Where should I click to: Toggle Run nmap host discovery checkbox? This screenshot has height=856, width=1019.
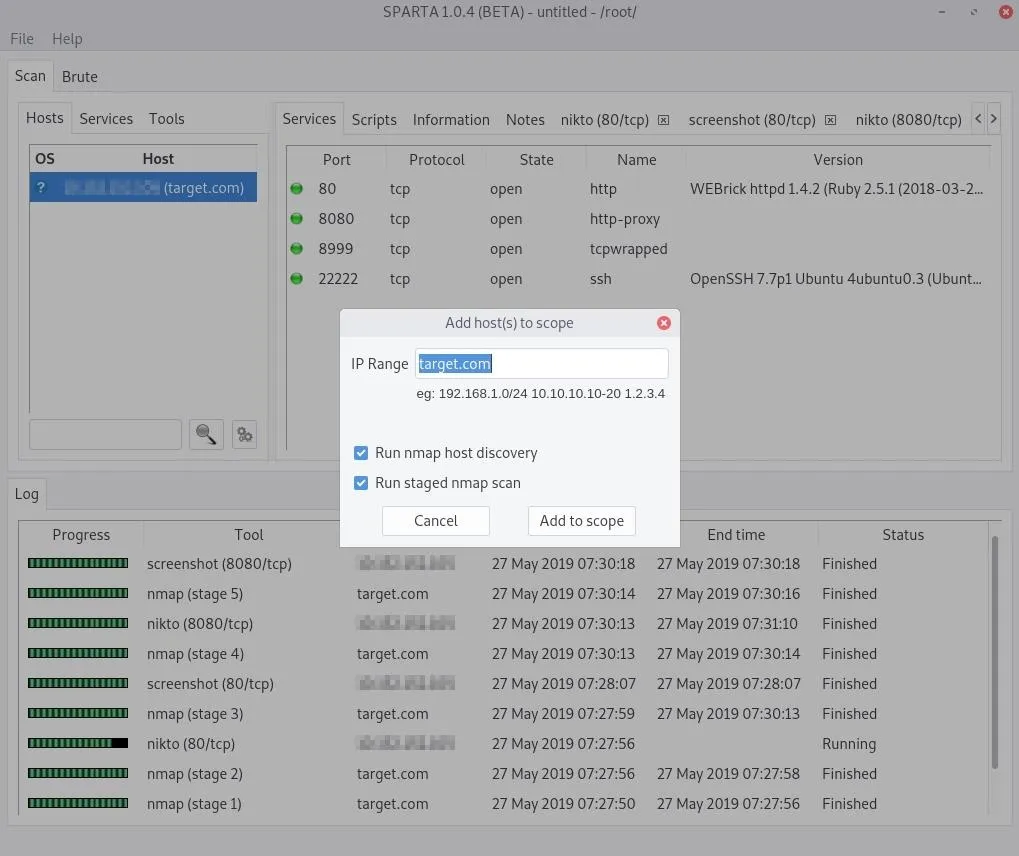(361, 453)
